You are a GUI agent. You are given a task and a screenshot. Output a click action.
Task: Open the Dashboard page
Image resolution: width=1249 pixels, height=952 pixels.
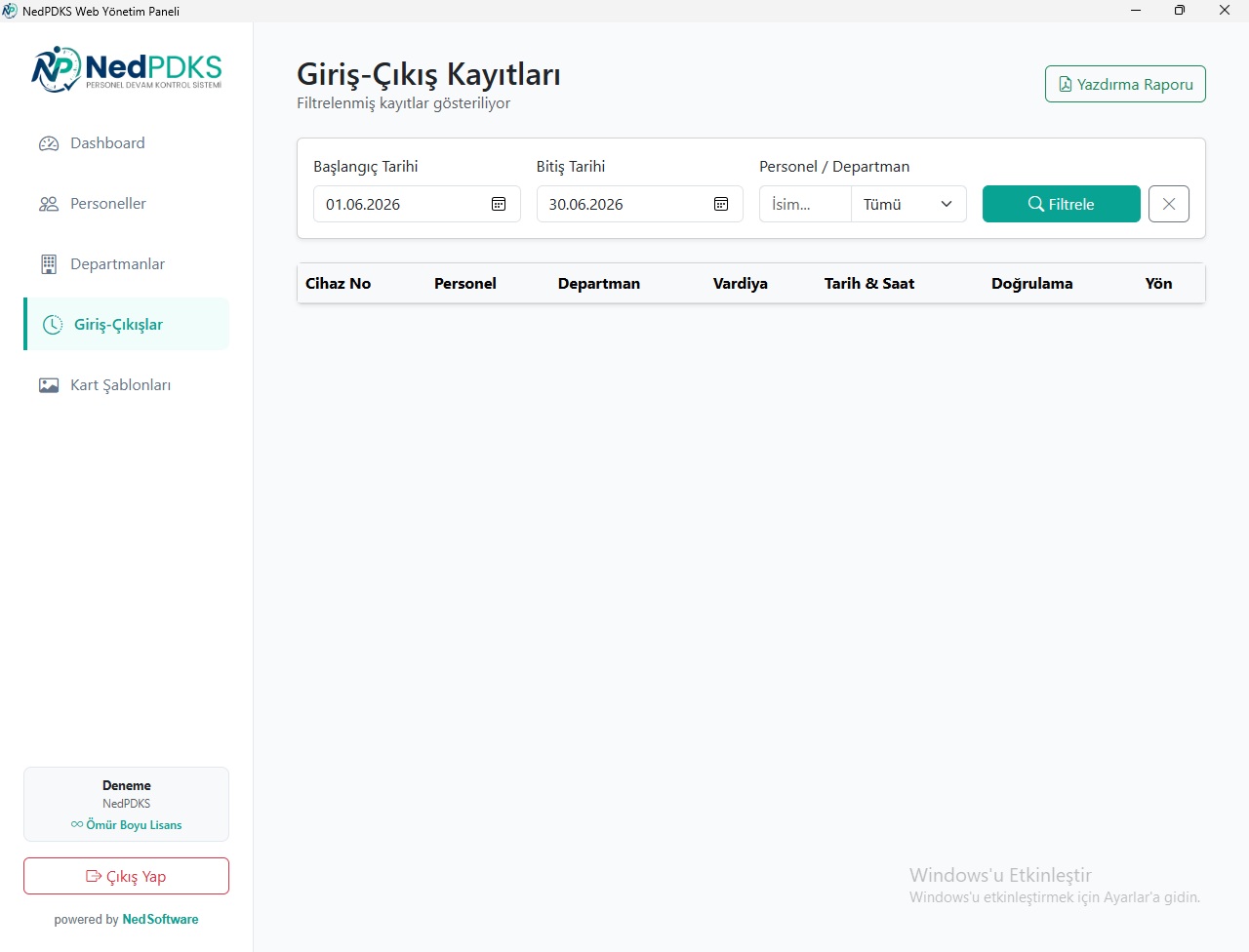126,143
